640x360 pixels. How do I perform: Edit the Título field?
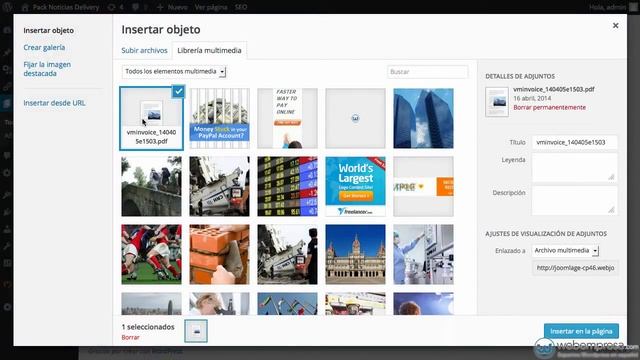(575, 142)
